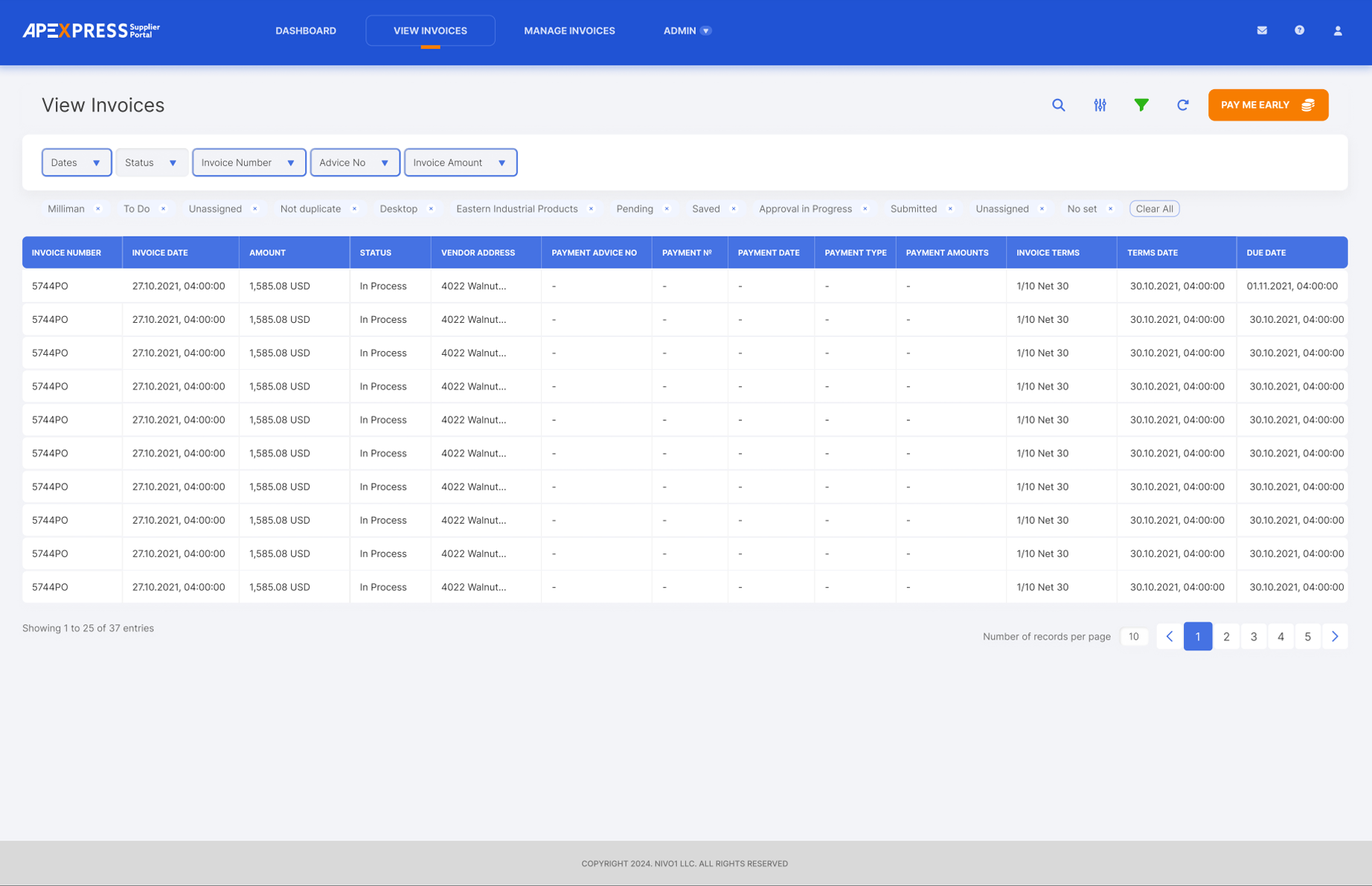Go to page 1
This screenshot has width=1372, height=886.
click(x=1197, y=636)
